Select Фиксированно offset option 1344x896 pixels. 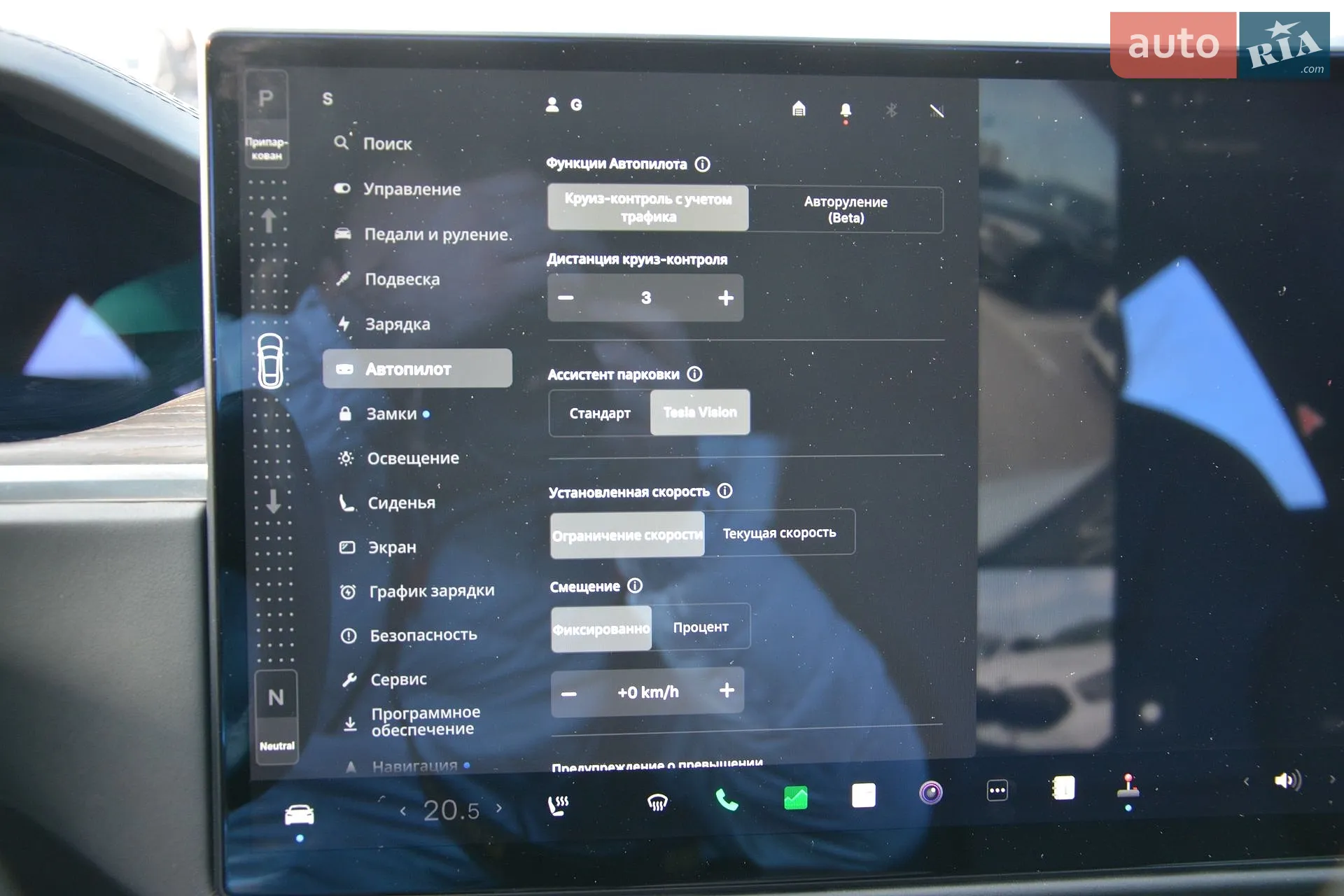601,629
